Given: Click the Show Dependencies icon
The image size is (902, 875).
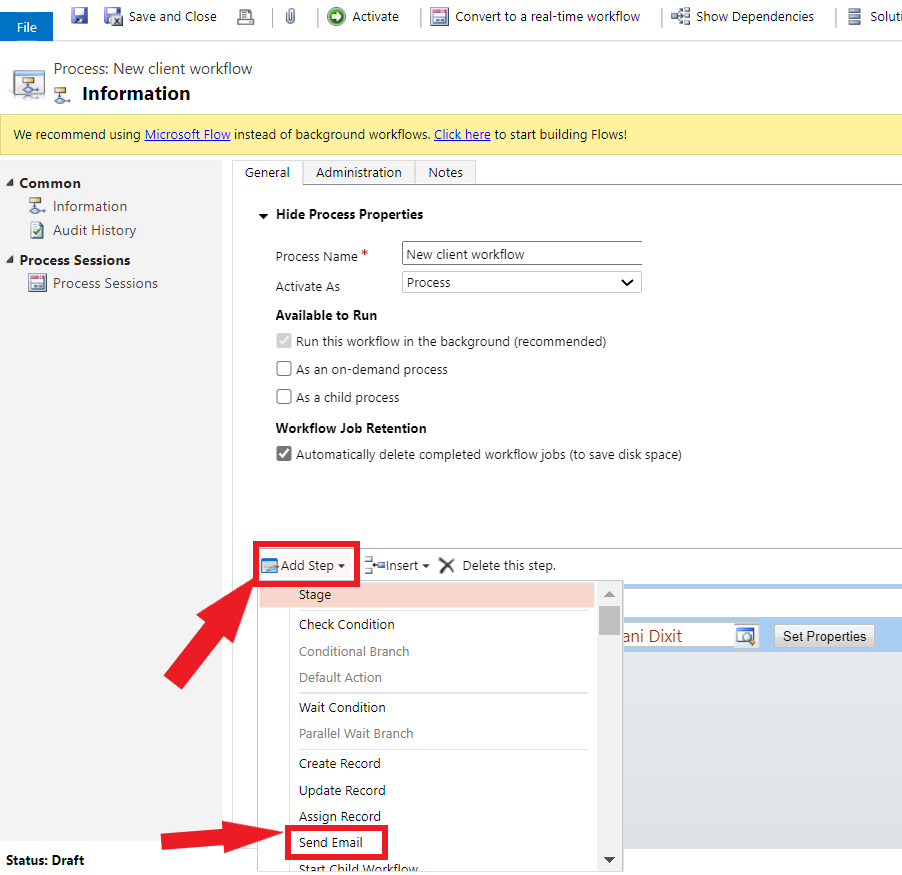Looking at the screenshot, I should point(681,16).
